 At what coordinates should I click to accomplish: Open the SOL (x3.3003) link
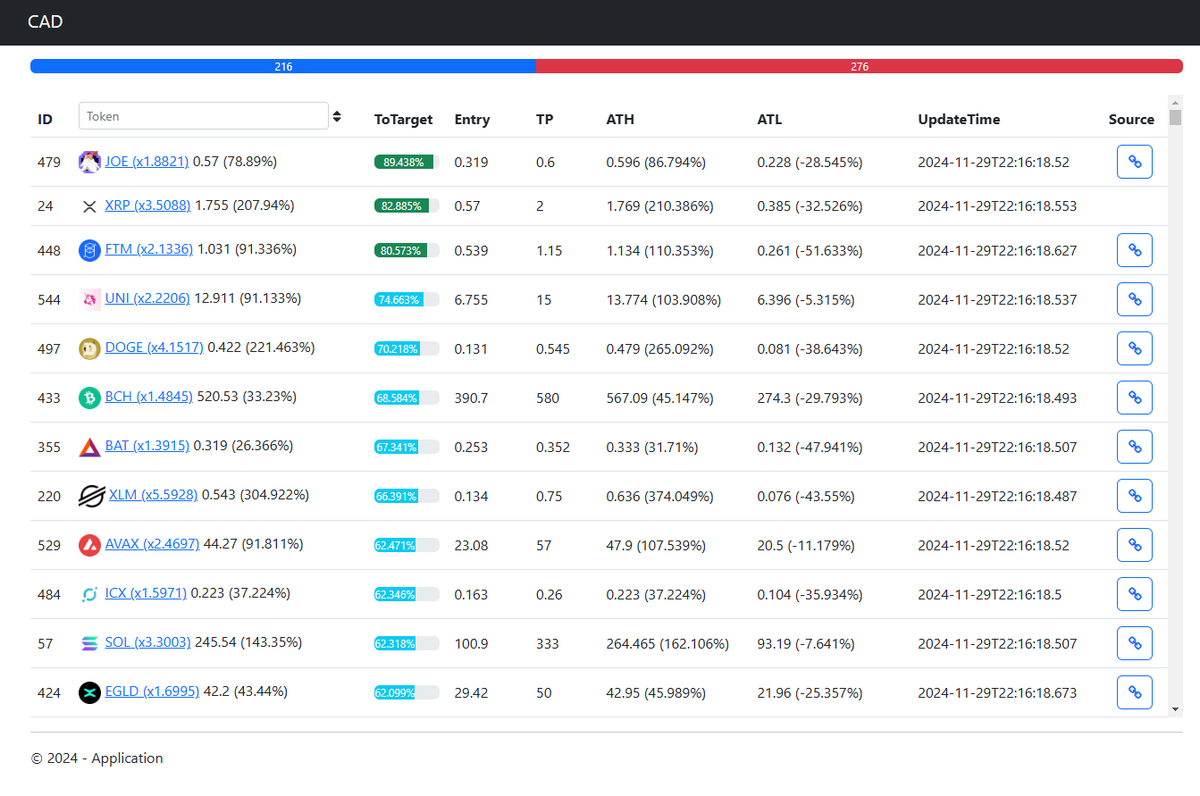(x=148, y=642)
